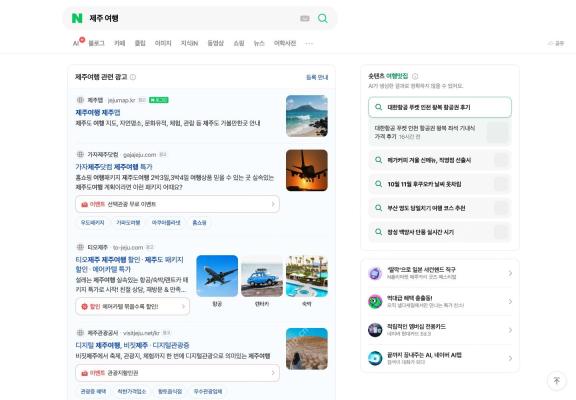The height and width of the screenshot is (400, 576).
Task: Switch to the 쇼핑 tab
Action: tap(239, 43)
